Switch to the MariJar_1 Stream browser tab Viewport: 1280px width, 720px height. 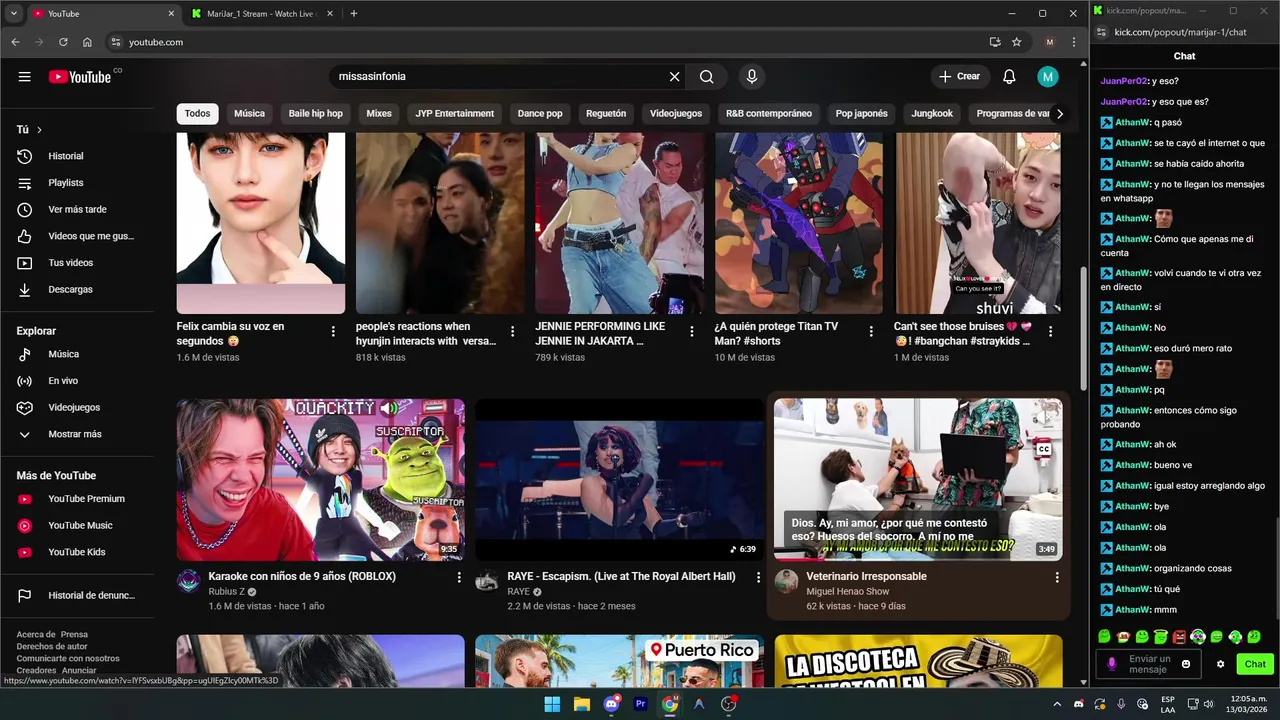[x=260, y=14]
